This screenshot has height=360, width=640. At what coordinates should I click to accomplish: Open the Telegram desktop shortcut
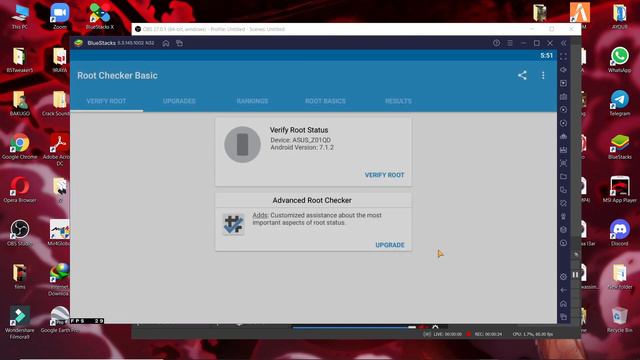[x=620, y=103]
